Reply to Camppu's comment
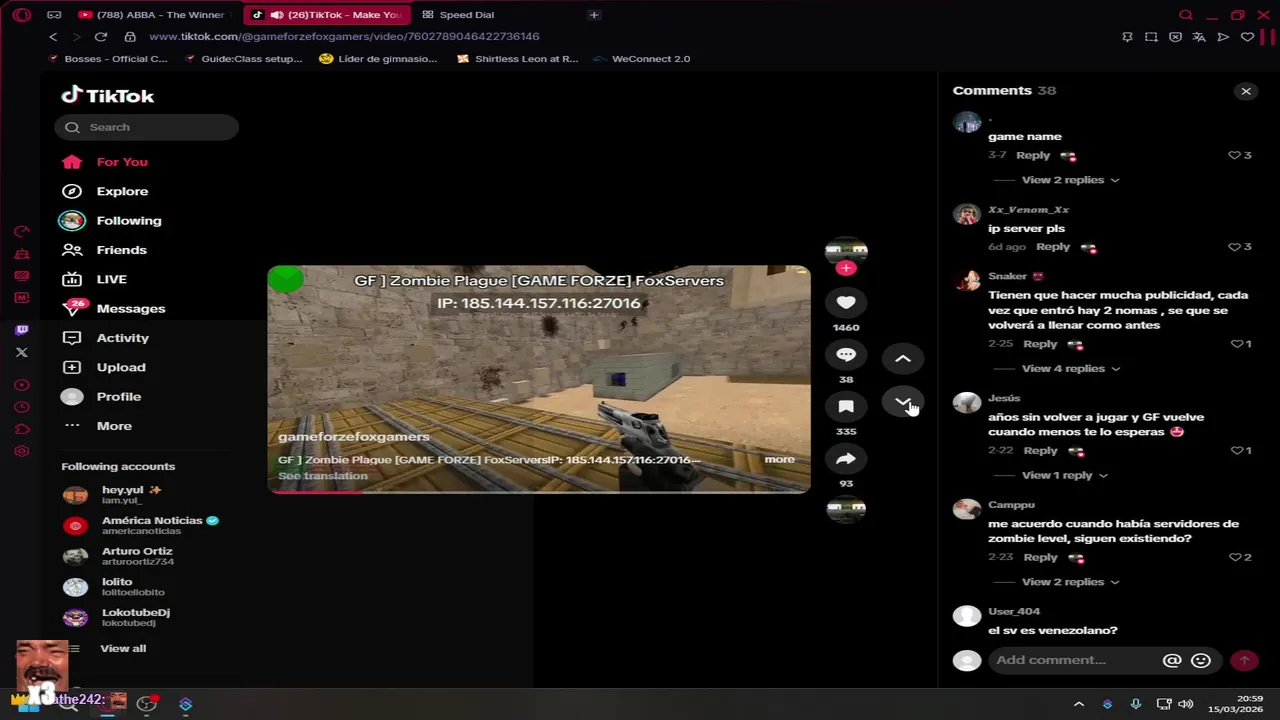The width and height of the screenshot is (1280, 720). pos(1040,557)
